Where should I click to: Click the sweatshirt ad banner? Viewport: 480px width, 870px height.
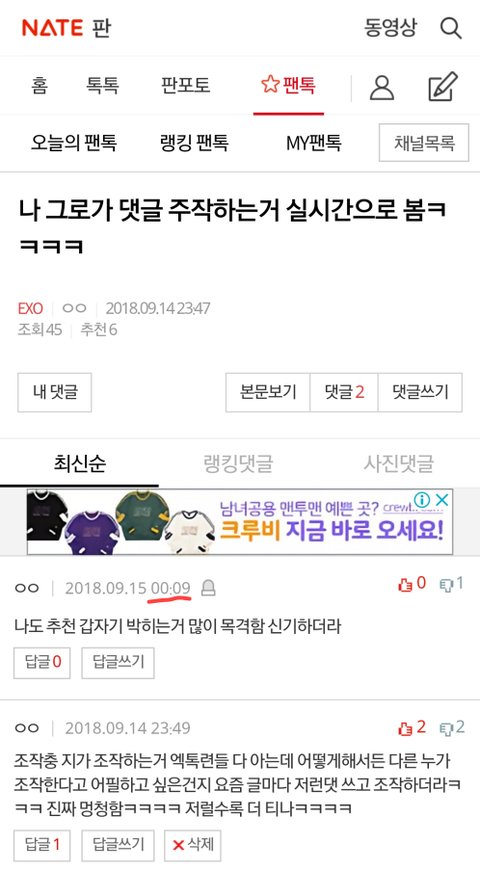tap(240, 522)
